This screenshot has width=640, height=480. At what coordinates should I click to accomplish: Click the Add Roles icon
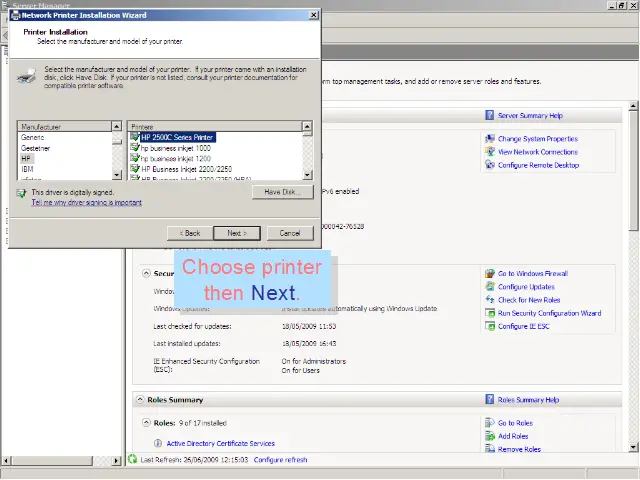tap(490, 436)
